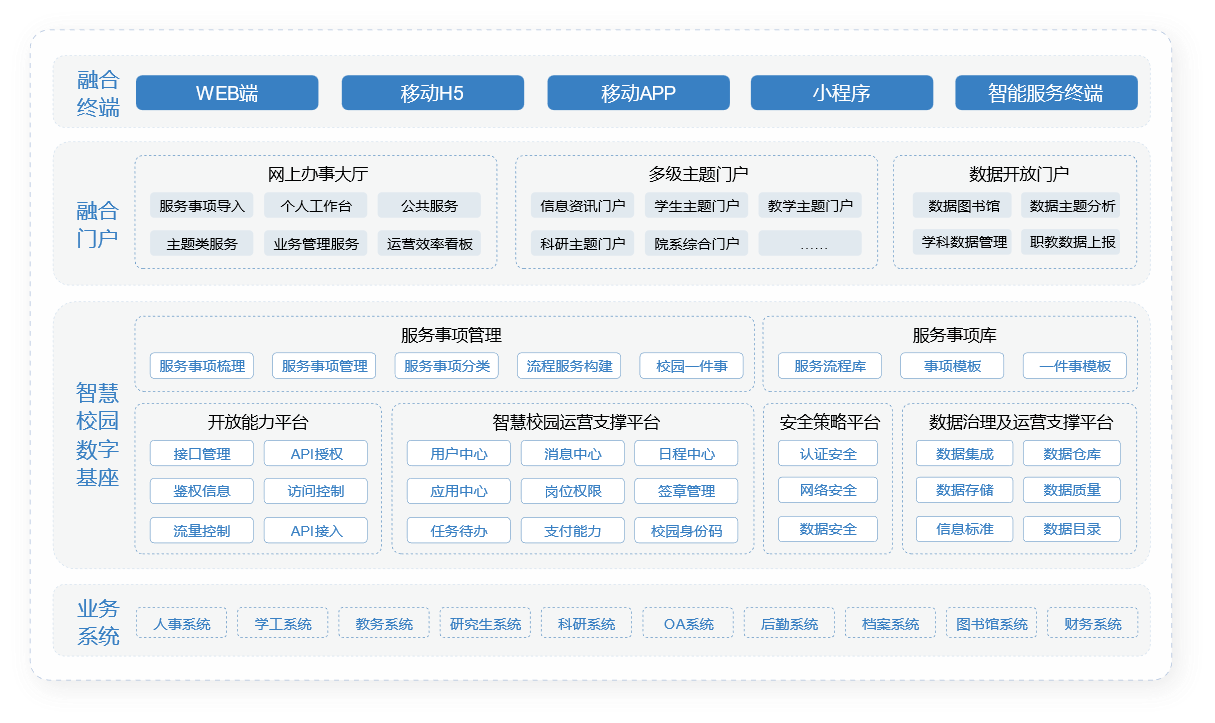This screenshot has width=1215, height=723.
Task: Click the 数据图书馆 item
Action: tap(962, 206)
